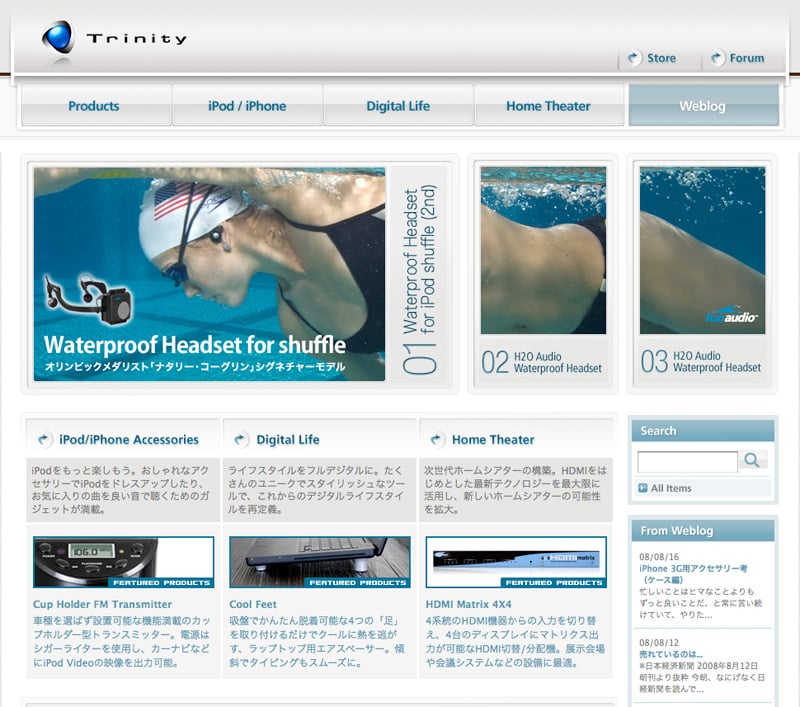Click the arrow icon beside Forum

717,59
